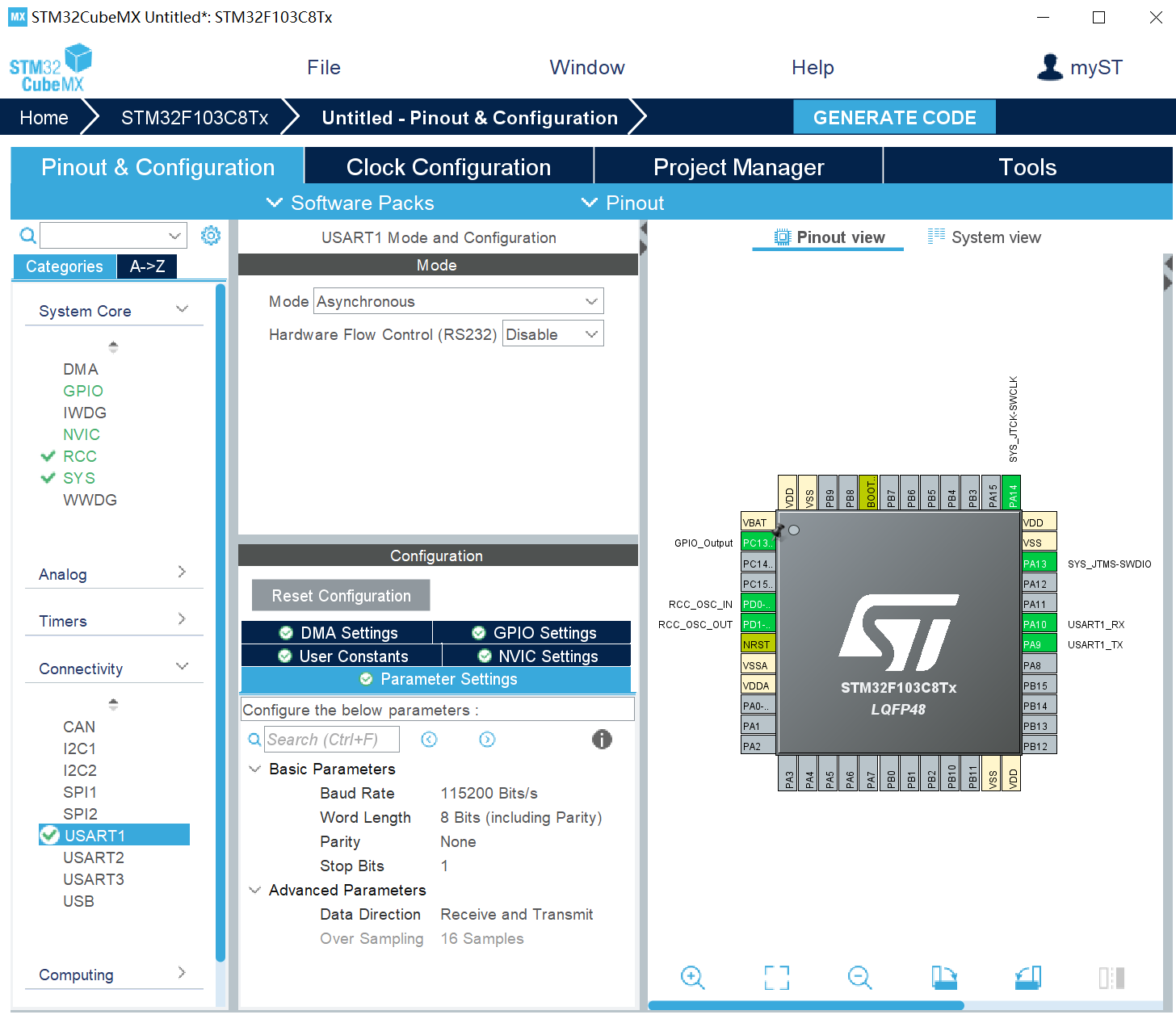Screen dimensions: 1176x1023
Task: Open the GPIO Settings tab
Action: (532, 632)
